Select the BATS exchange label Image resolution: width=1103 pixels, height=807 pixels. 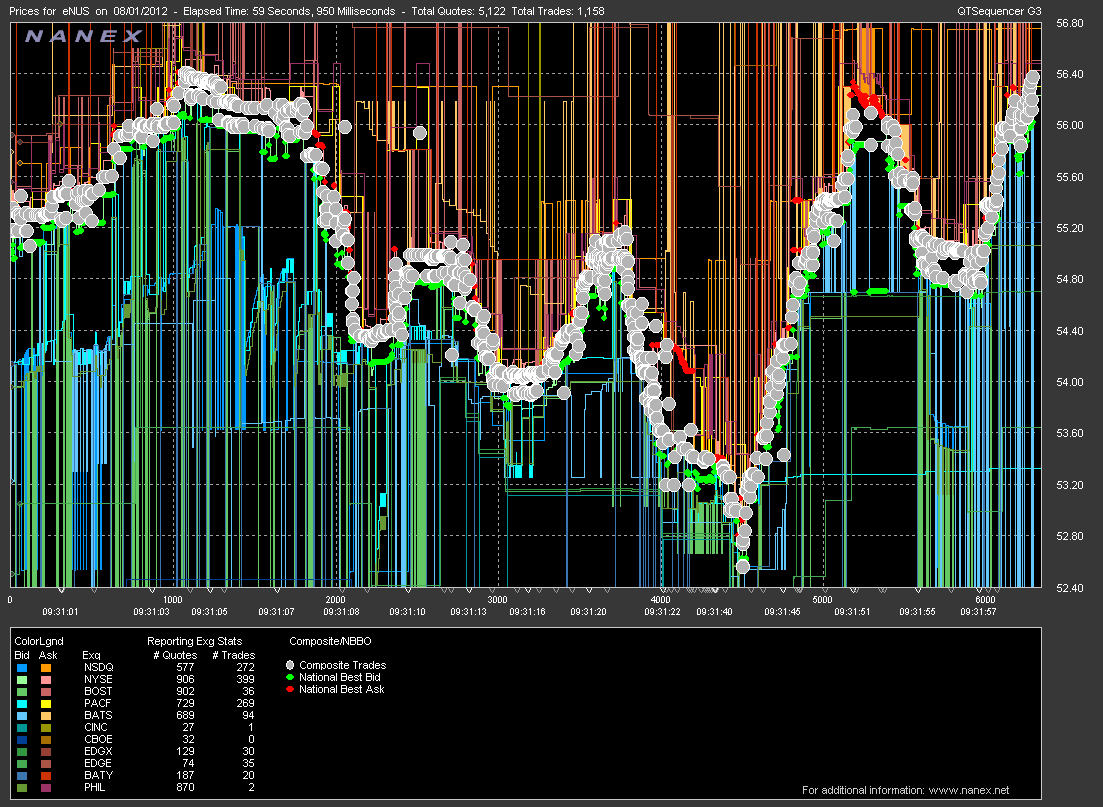pos(98,715)
